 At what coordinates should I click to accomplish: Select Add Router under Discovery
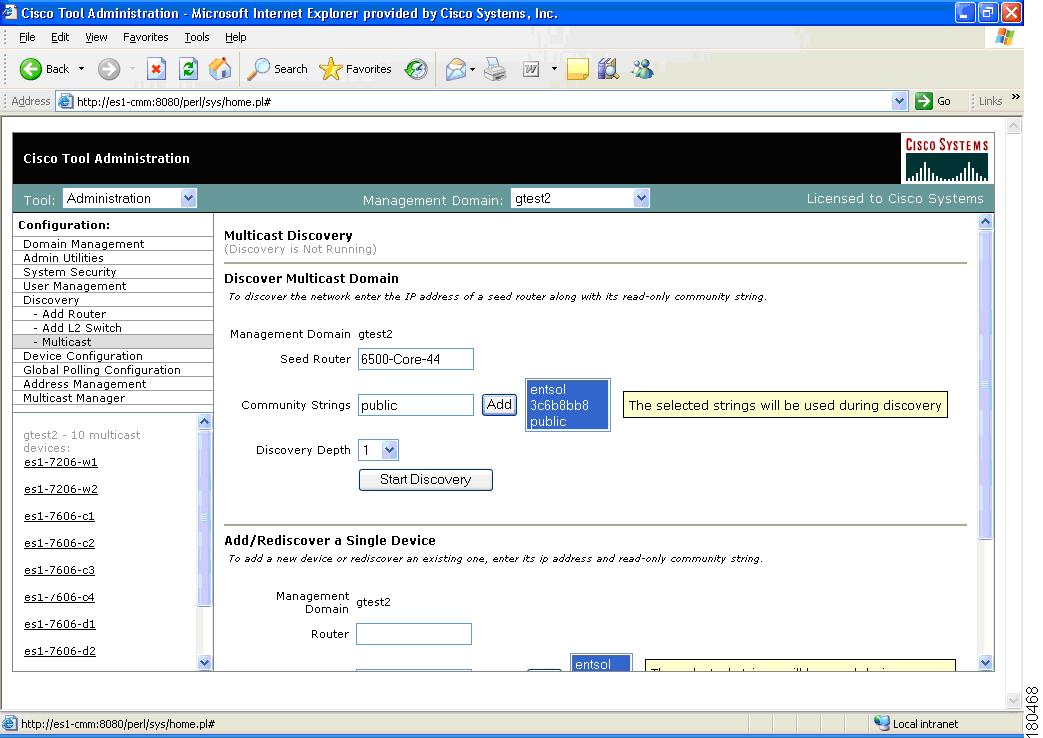[113, 314]
